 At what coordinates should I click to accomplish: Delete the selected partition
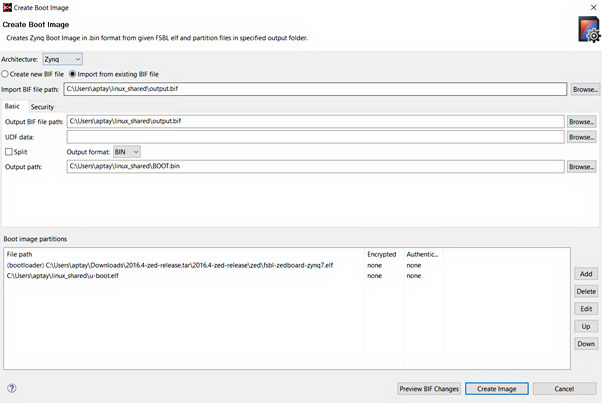(x=586, y=291)
